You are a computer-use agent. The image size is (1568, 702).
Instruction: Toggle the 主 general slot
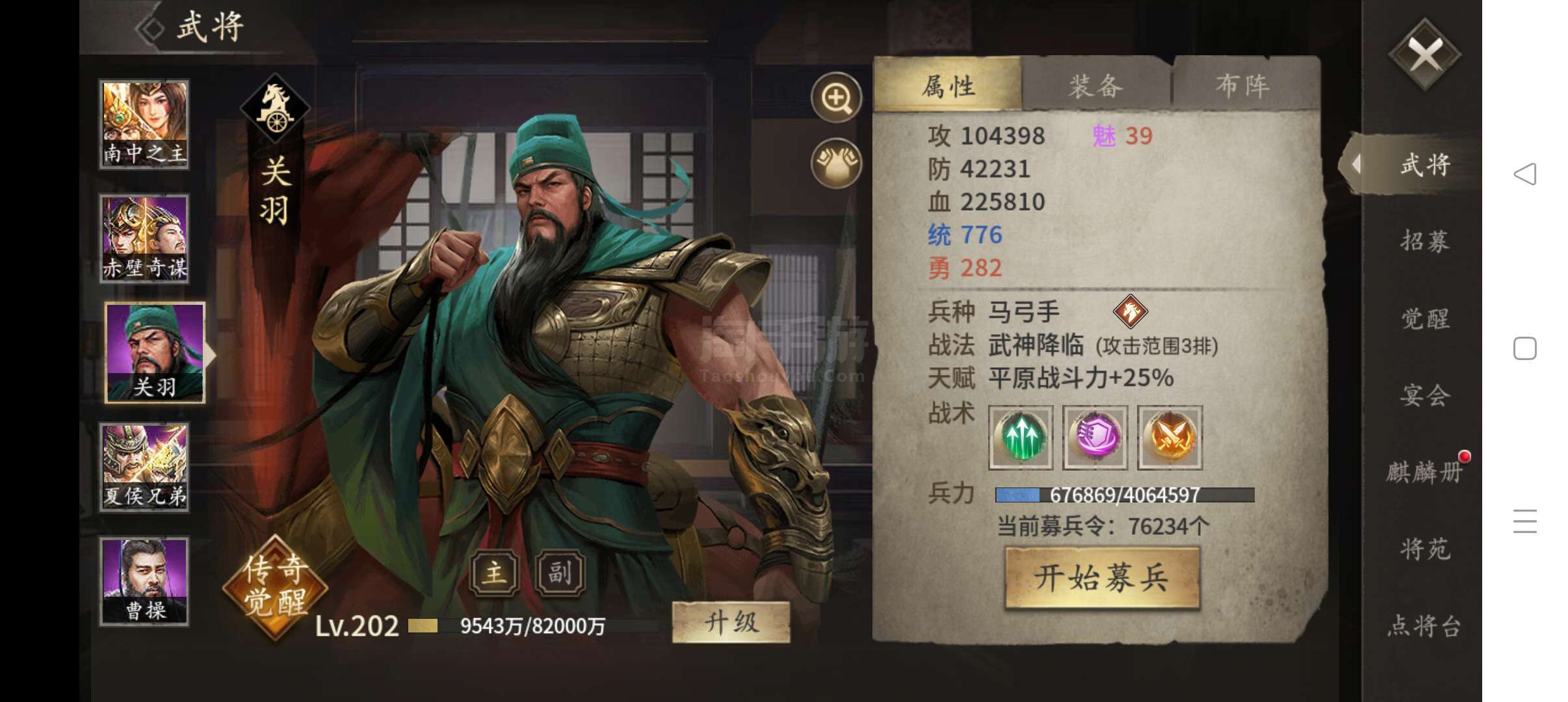point(494,573)
